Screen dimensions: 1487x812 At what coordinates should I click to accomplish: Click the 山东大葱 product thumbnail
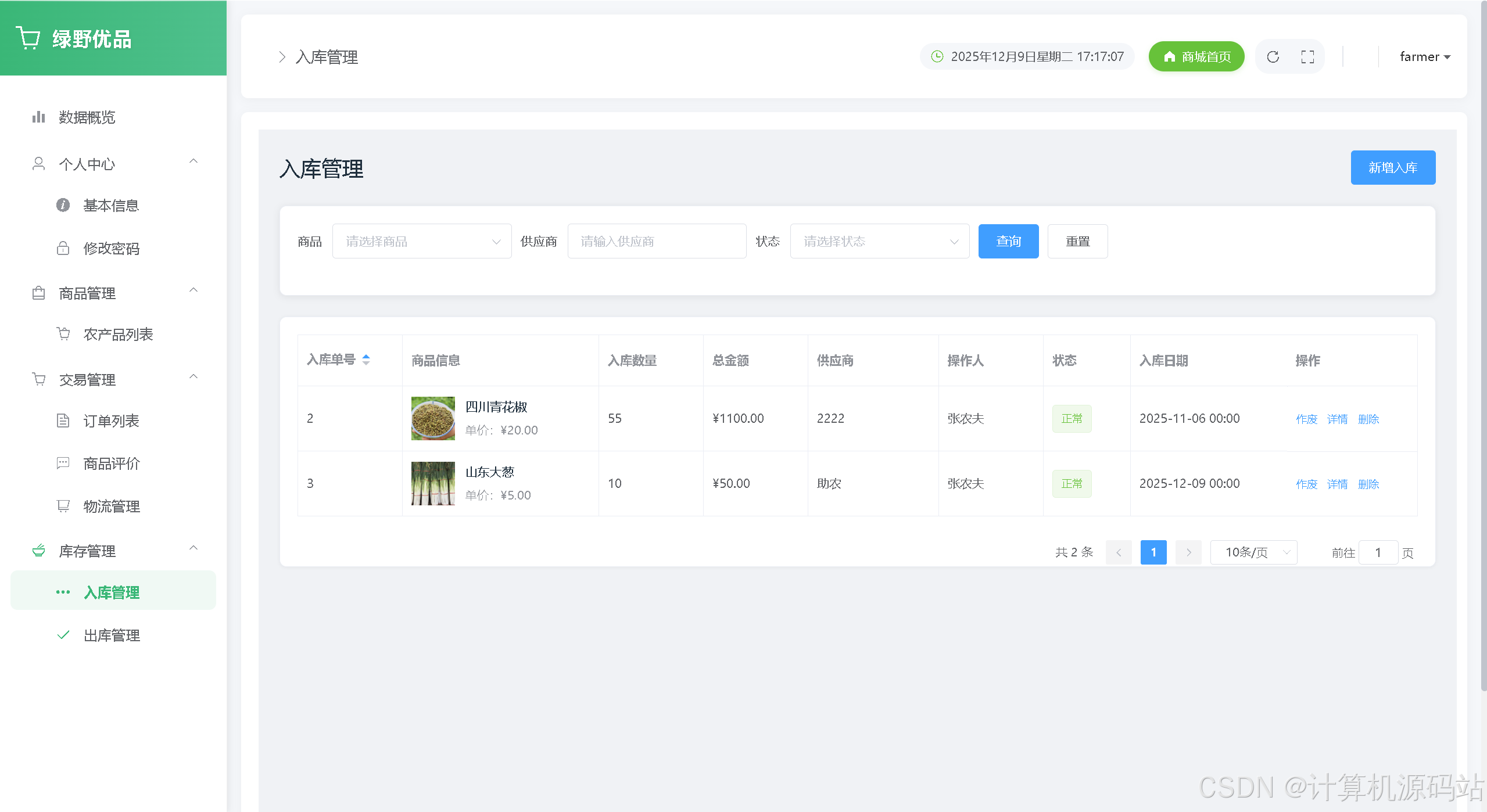(433, 483)
